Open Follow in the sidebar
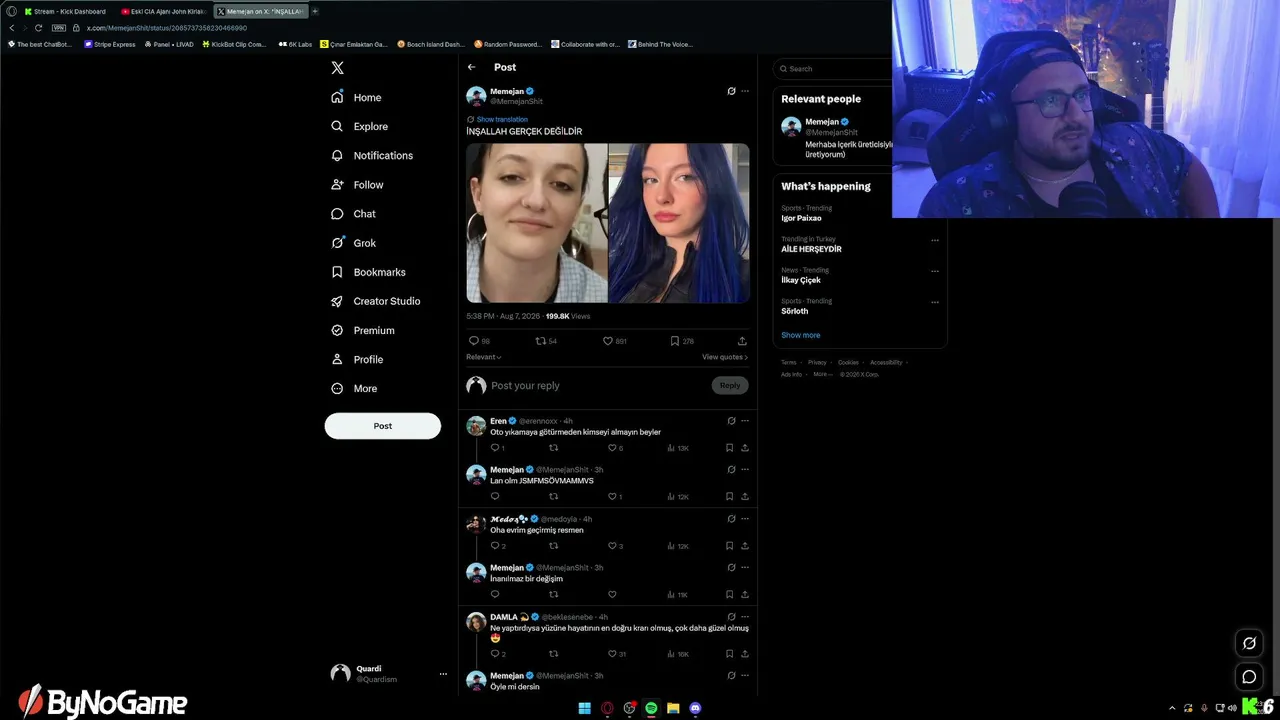The width and height of the screenshot is (1280, 720). click(357, 185)
